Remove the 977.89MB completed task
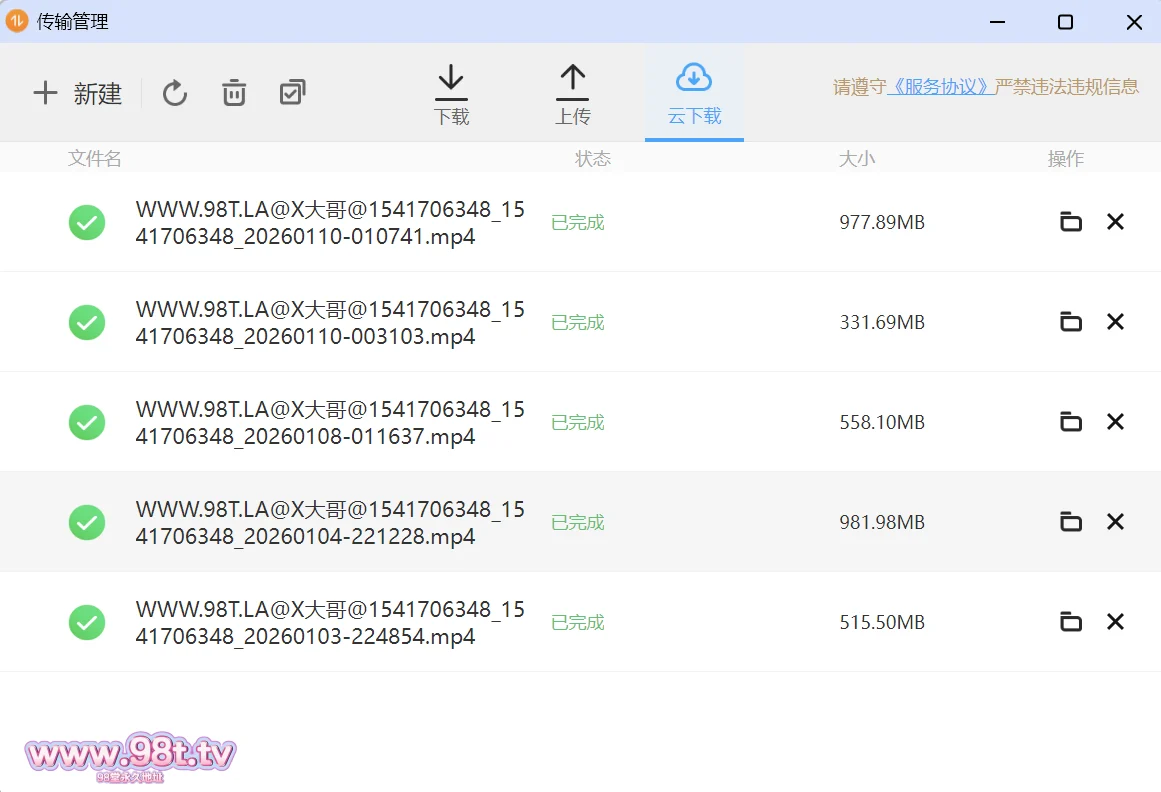This screenshot has width=1161, height=792. tap(1115, 222)
